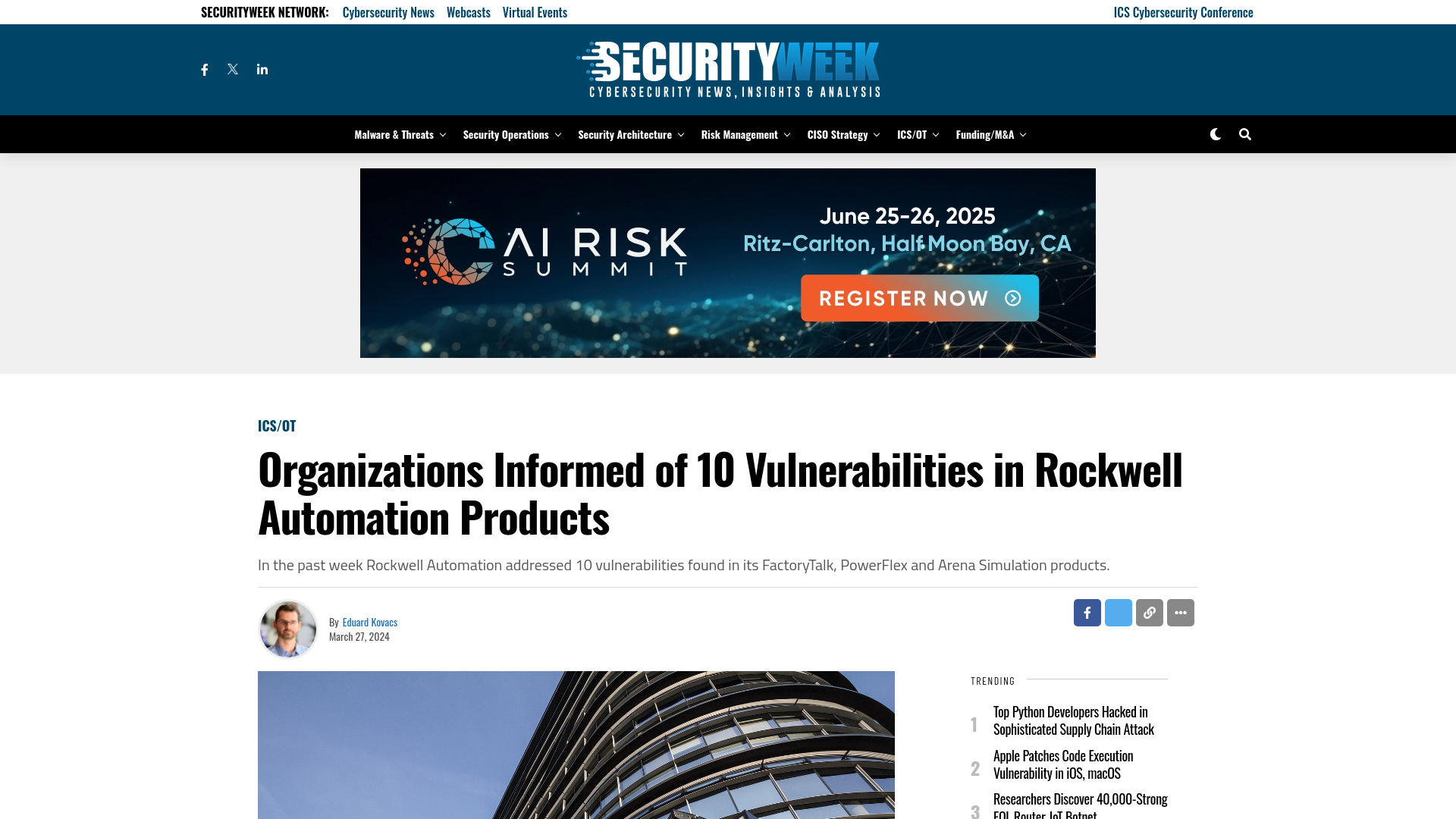Open the search functionality

click(x=1244, y=134)
